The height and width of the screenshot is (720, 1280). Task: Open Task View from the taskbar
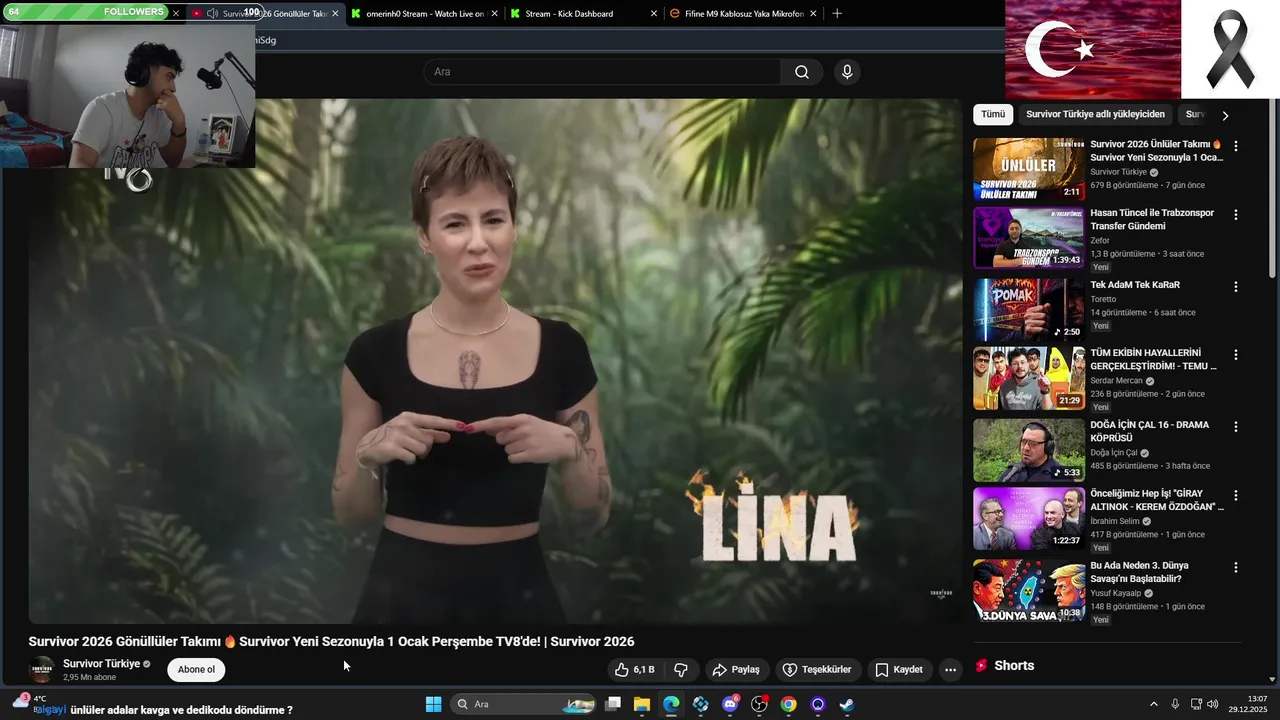(x=612, y=704)
